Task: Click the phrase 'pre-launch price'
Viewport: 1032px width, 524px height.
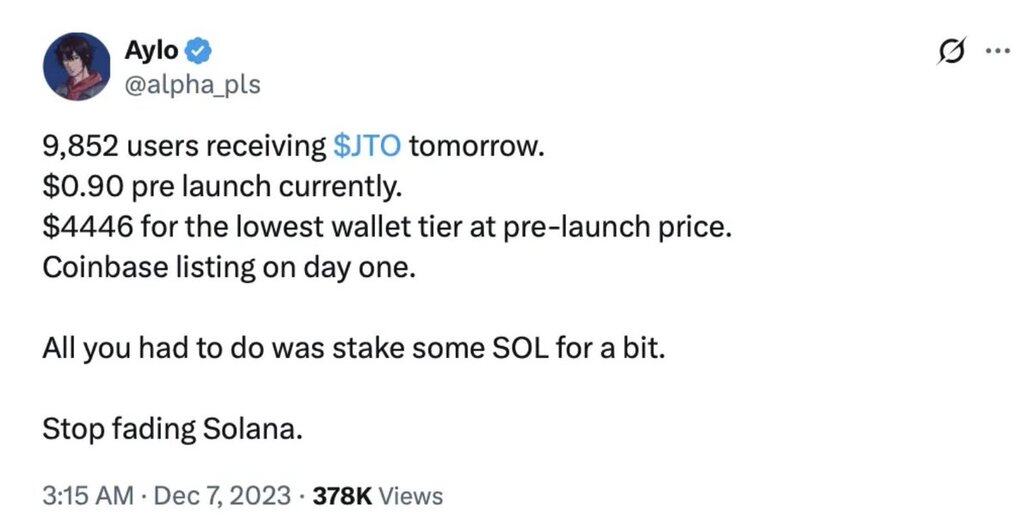Action: pos(617,227)
